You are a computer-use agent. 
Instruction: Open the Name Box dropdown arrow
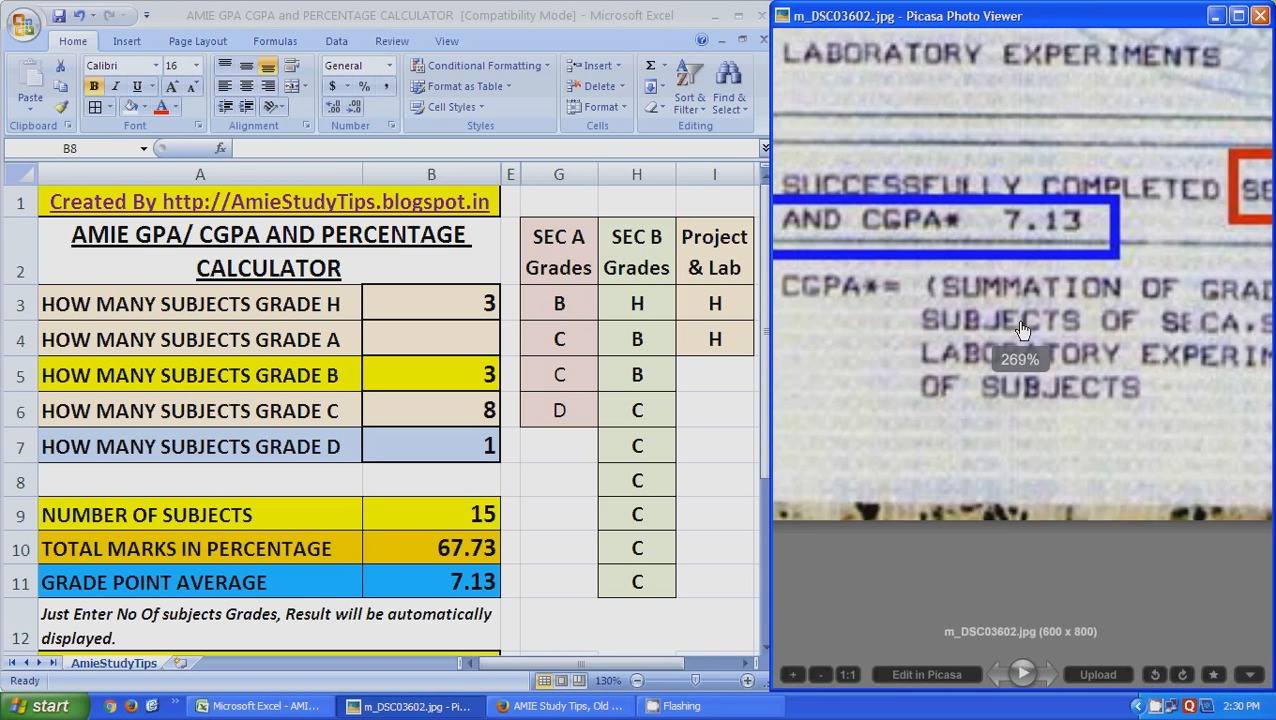[x=143, y=148]
